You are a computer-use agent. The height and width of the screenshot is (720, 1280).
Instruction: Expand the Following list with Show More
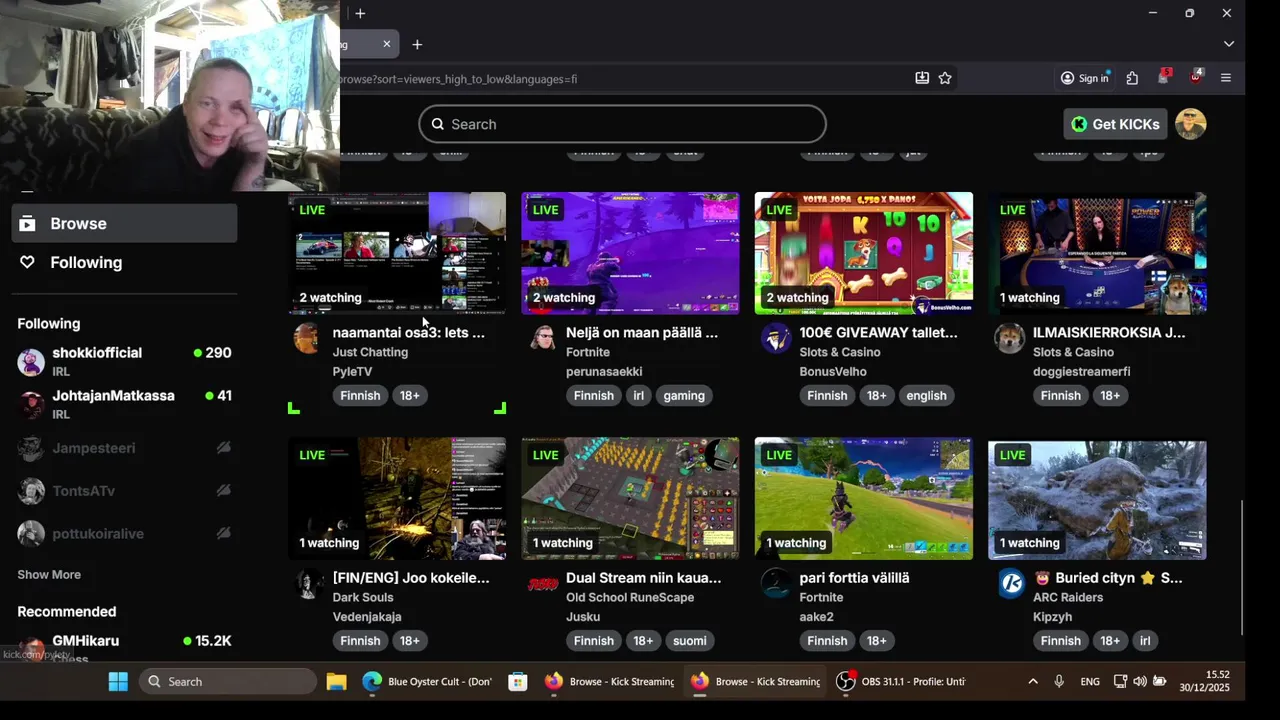49,574
